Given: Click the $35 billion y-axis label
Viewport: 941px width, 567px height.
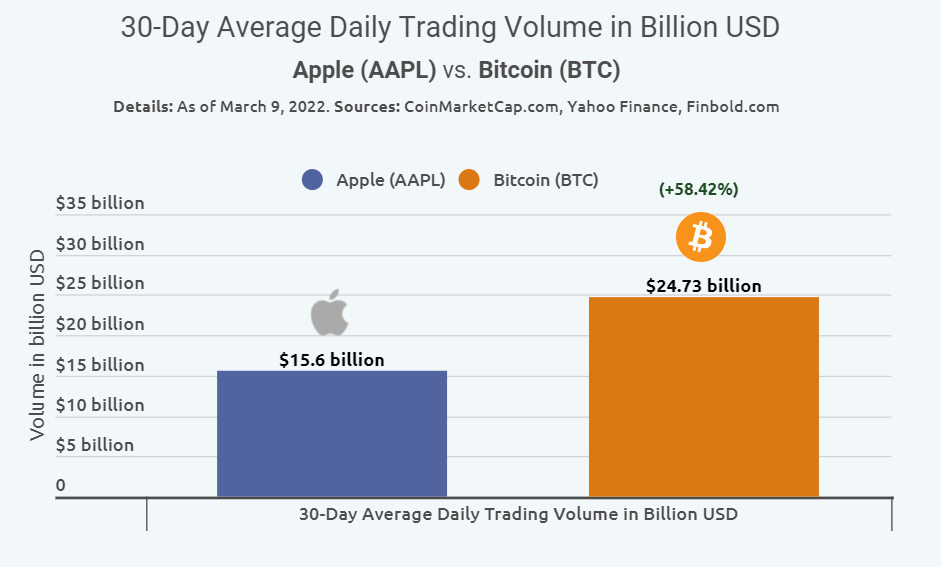Looking at the screenshot, I should point(100,204).
